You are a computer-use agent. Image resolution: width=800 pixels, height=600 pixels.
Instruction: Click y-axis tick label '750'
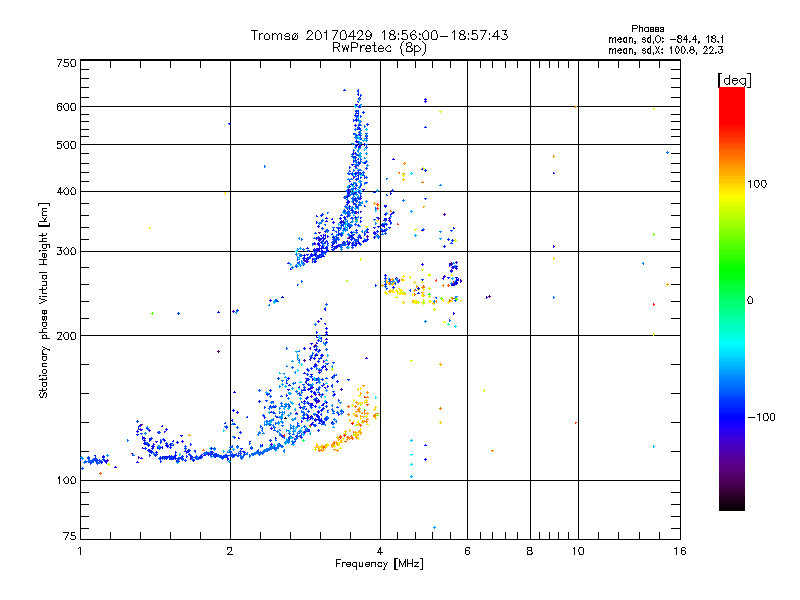66,63
